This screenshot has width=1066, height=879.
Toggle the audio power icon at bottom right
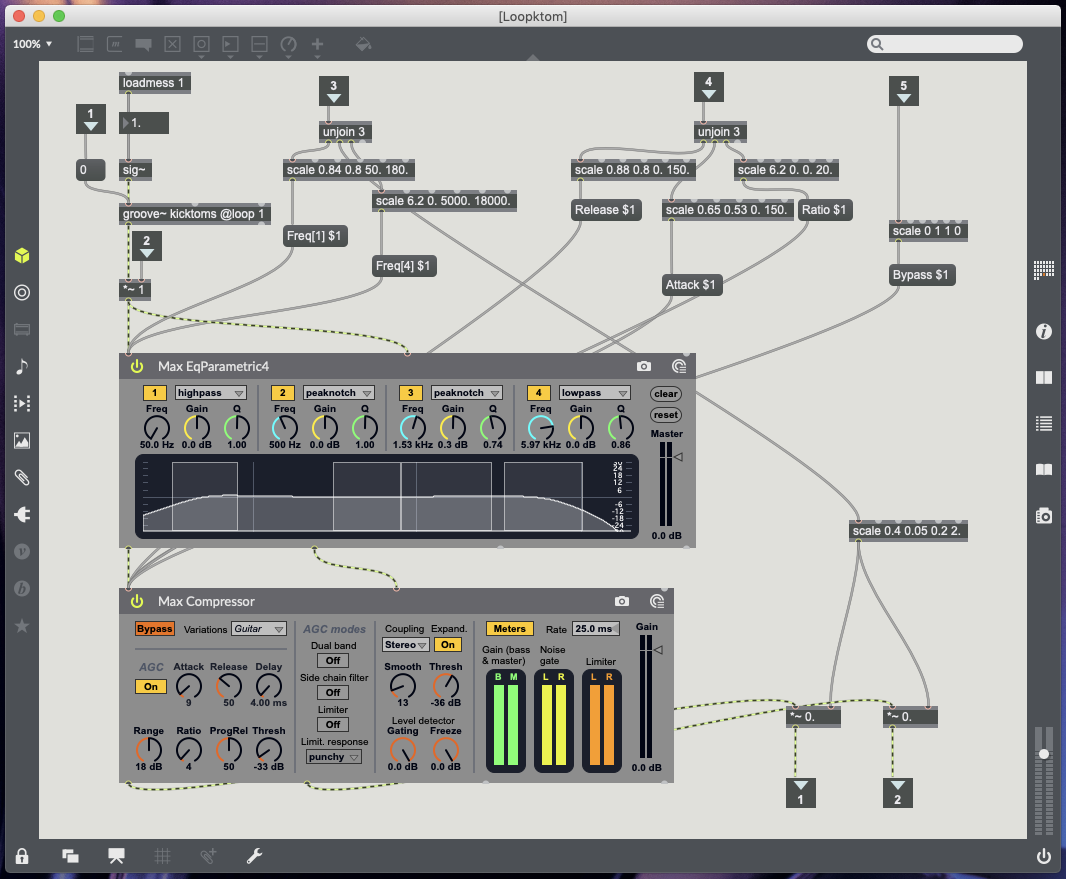1044,856
